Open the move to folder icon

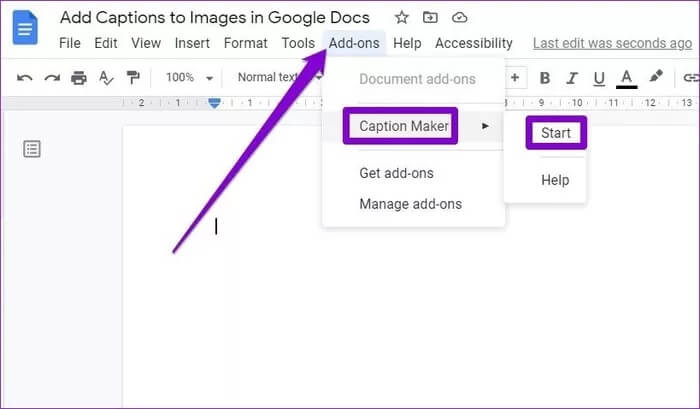pos(430,18)
